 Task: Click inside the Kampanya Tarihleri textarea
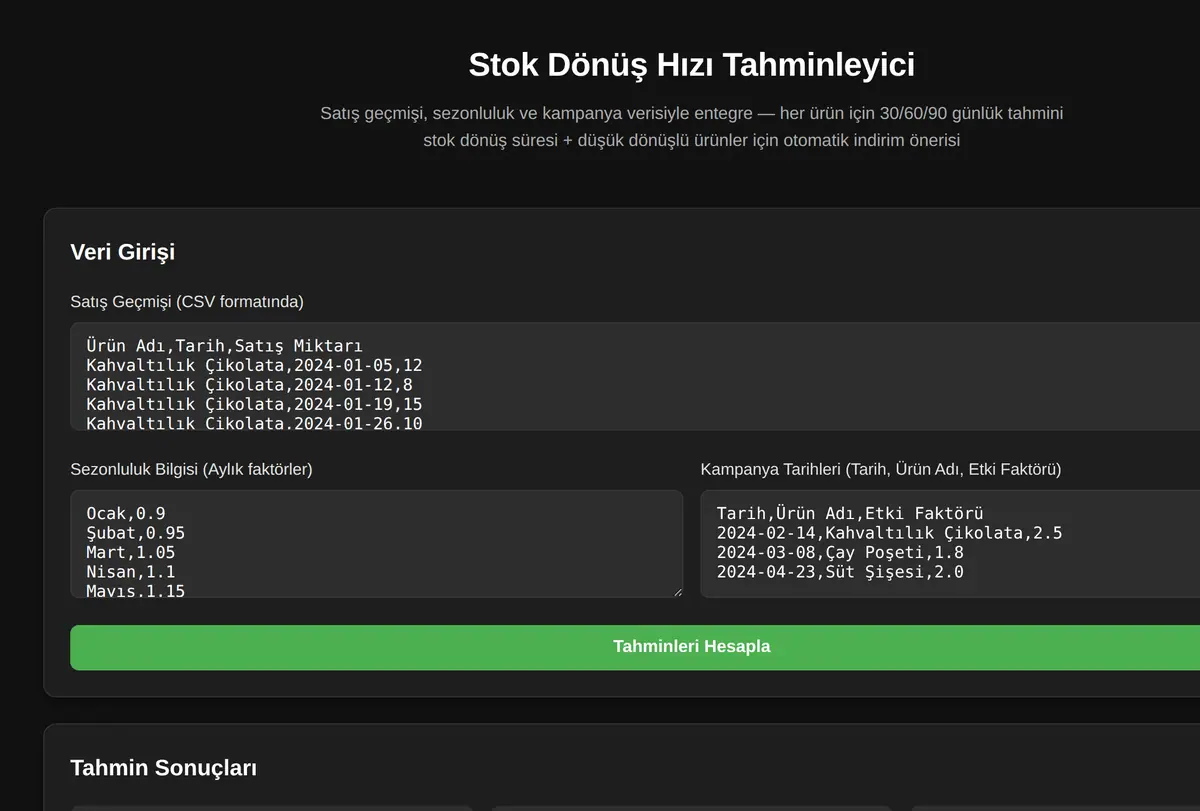(950, 544)
